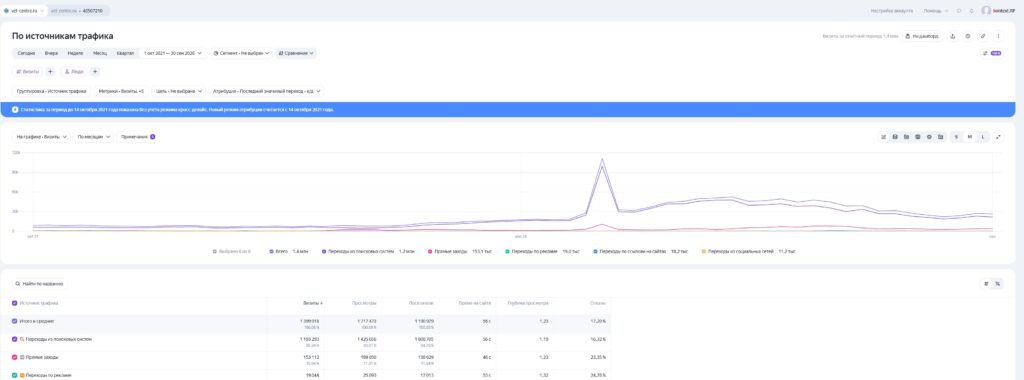This screenshot has height=380, width=1024.
Task: Open the Сравнение dropdown
Action: [296, 54]
